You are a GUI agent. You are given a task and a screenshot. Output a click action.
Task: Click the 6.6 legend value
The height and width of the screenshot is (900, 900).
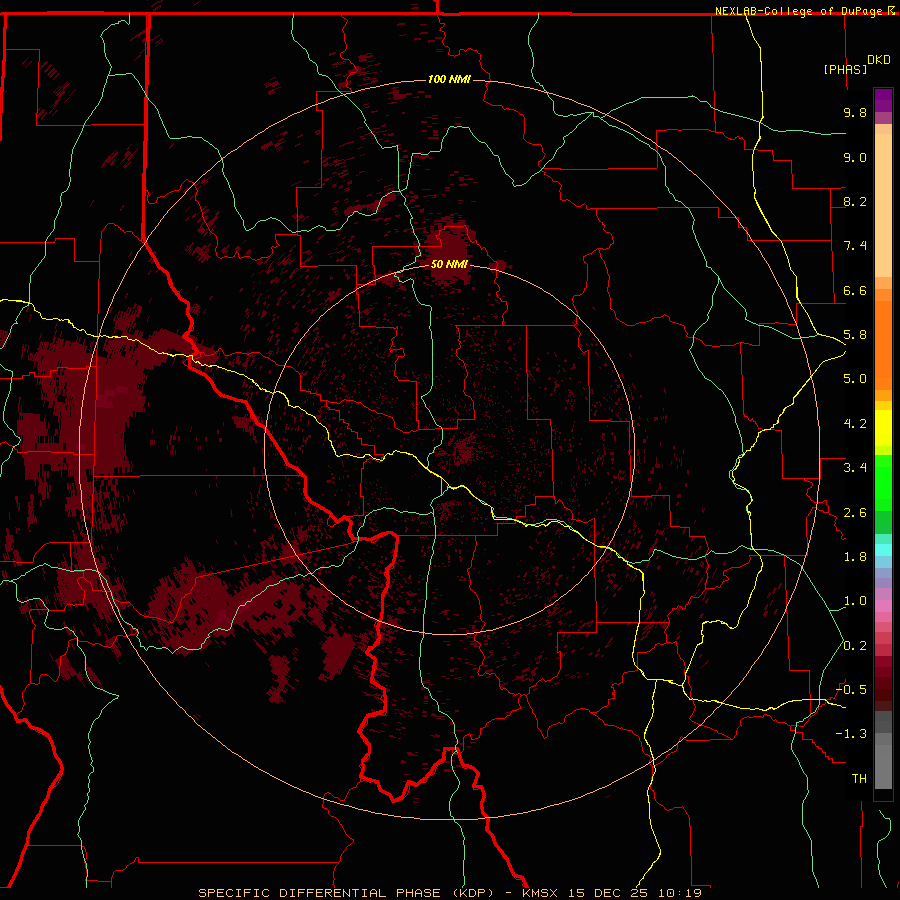(x=855, y=290)
